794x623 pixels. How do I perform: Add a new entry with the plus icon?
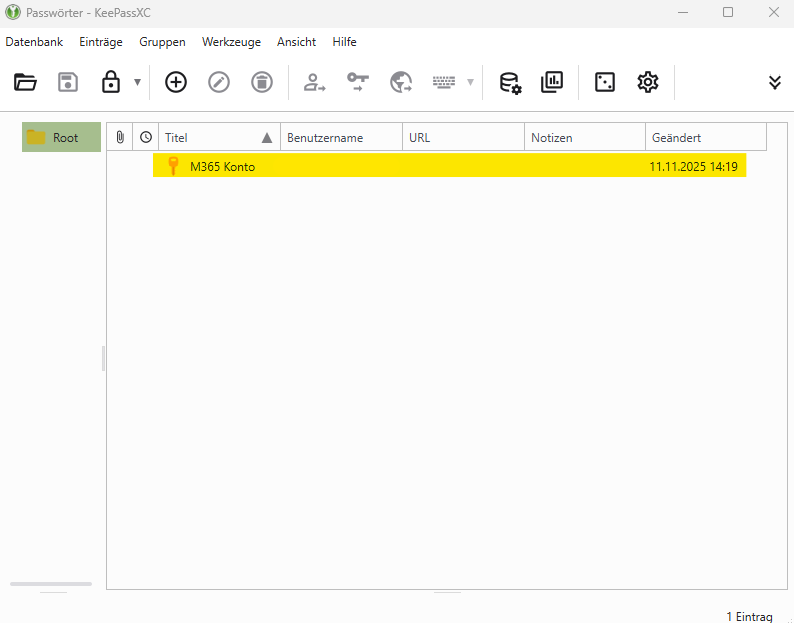pos(176,82)
